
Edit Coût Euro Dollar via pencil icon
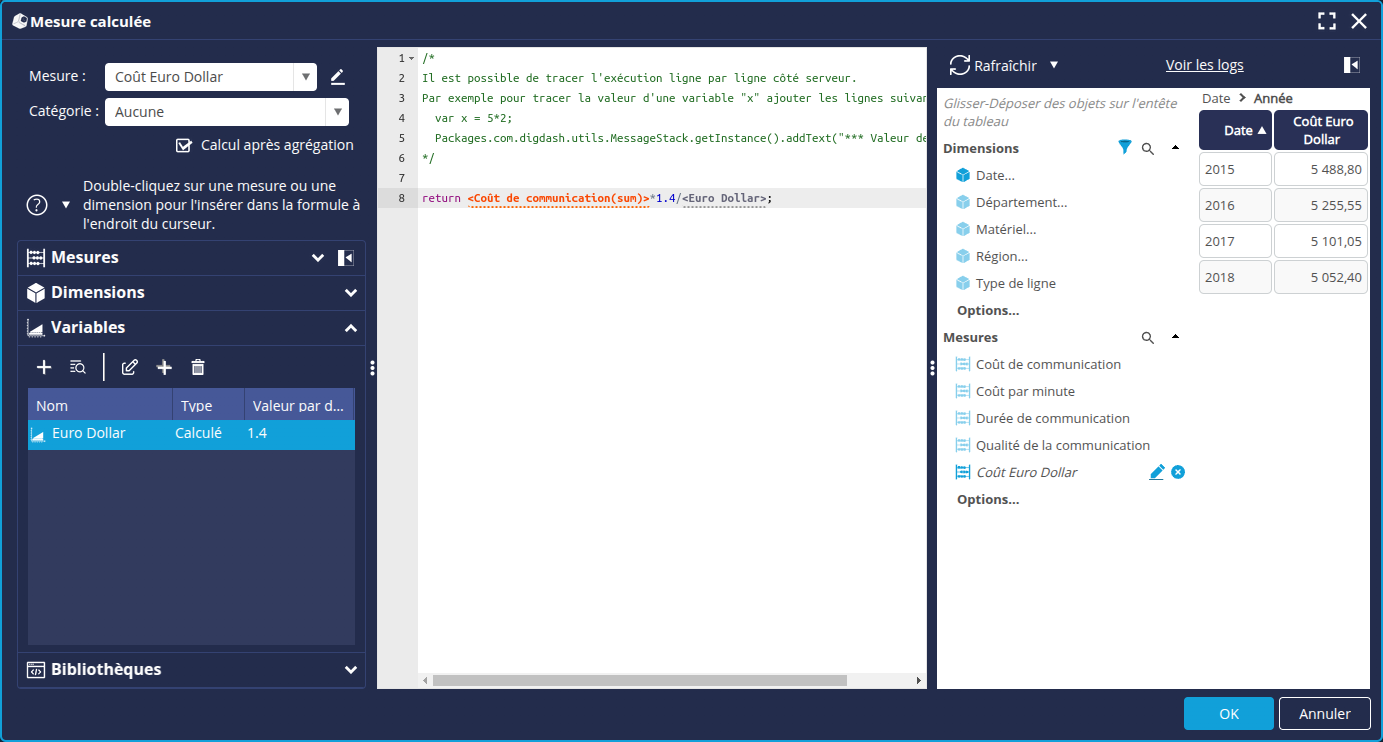pos(1157,472)
